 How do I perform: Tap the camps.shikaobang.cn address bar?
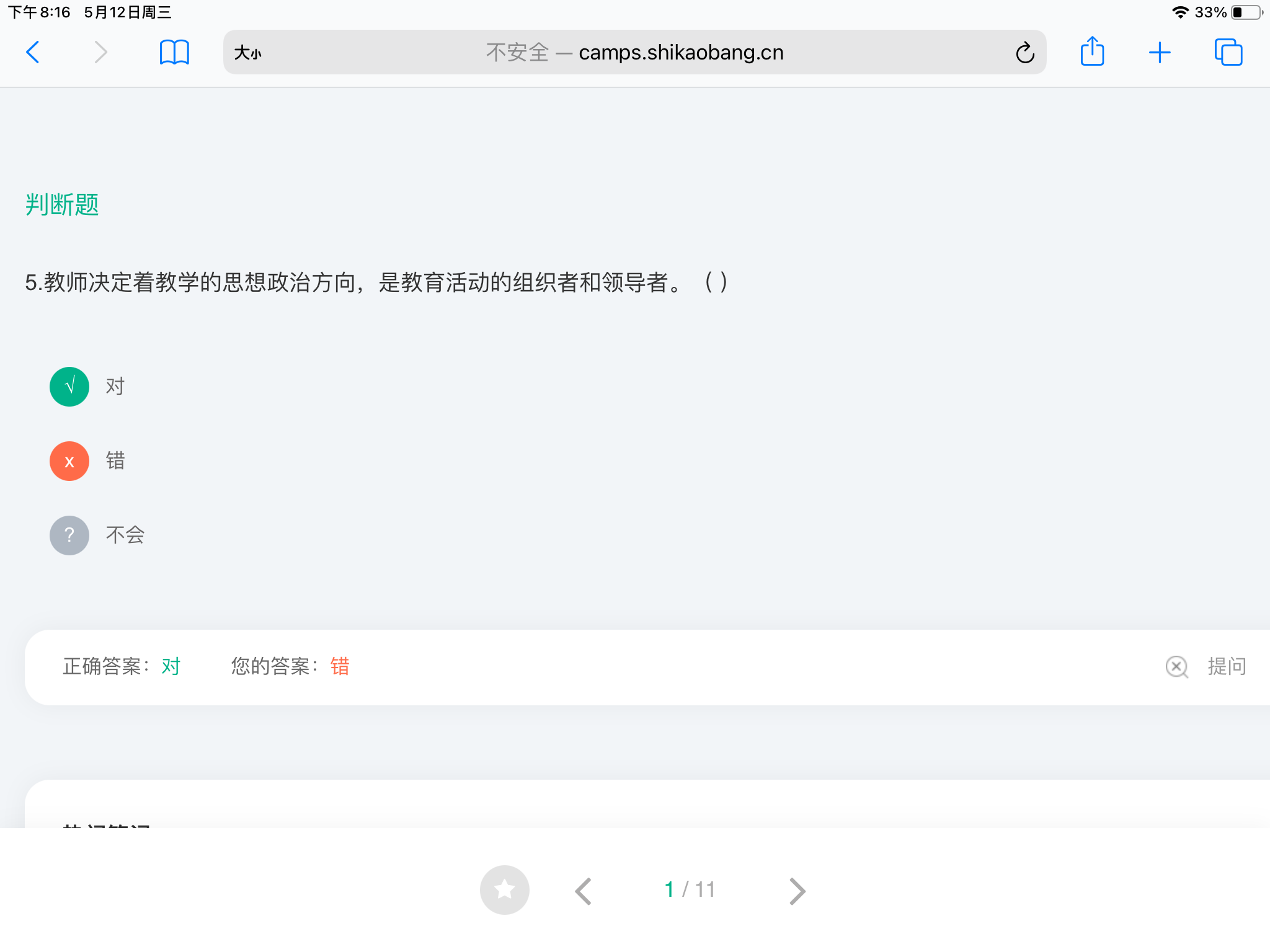634,52
